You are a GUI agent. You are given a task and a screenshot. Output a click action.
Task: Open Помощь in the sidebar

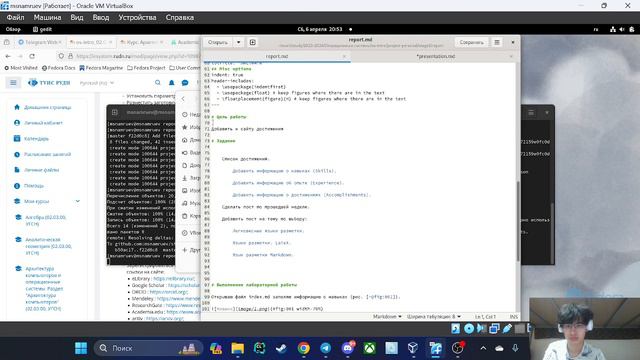point(34,186)
